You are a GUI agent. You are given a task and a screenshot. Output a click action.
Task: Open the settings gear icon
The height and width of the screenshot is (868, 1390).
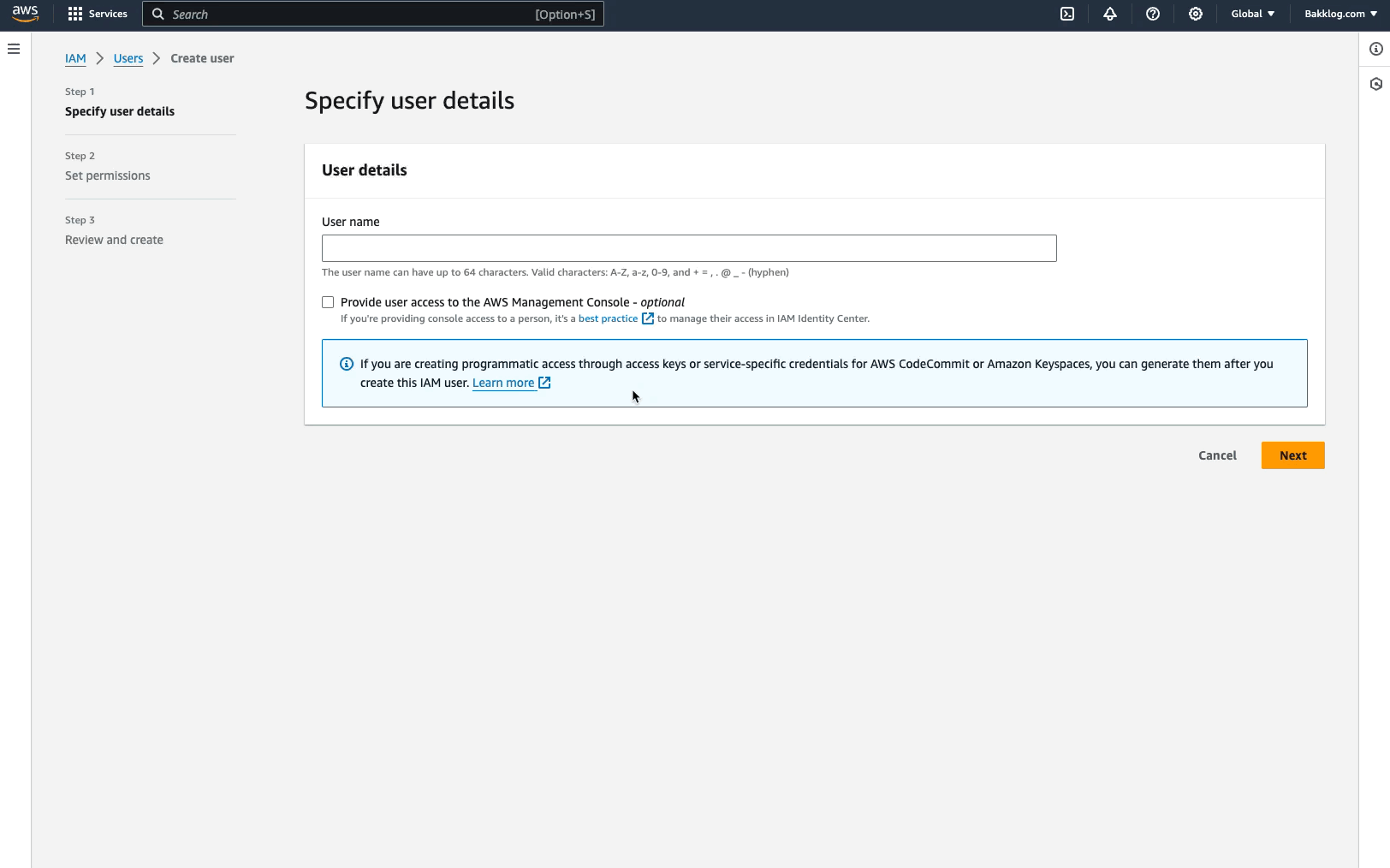click(1195, 14)
